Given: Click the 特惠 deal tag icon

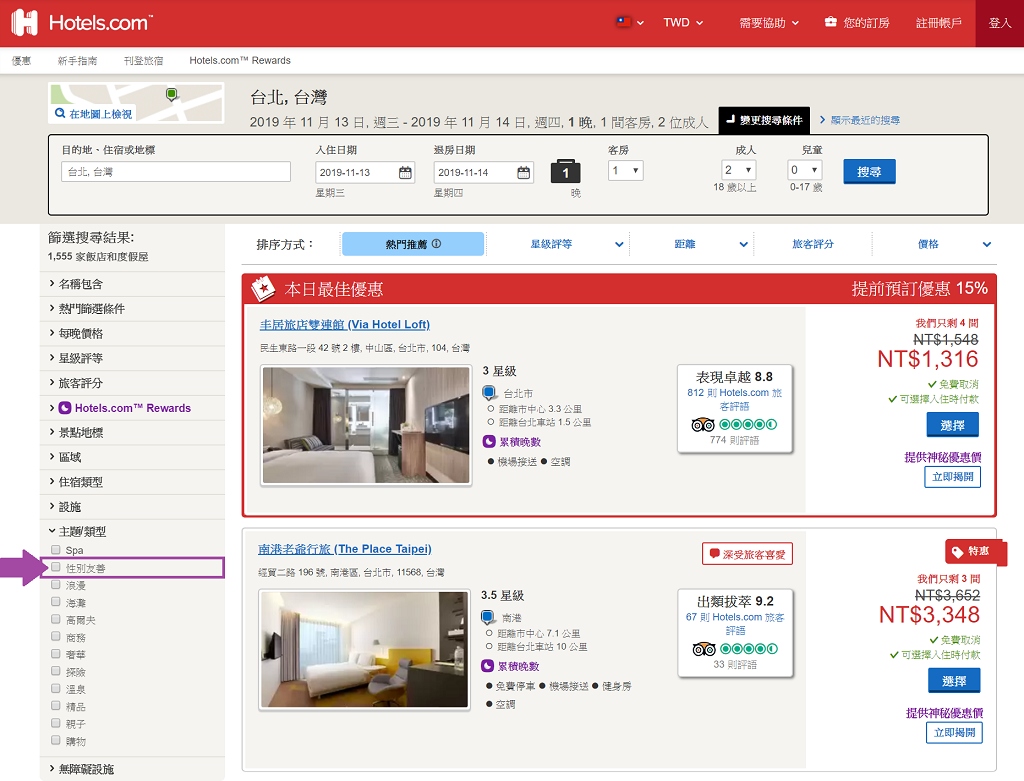Looking at the screenshot, I should pos(957,552).
